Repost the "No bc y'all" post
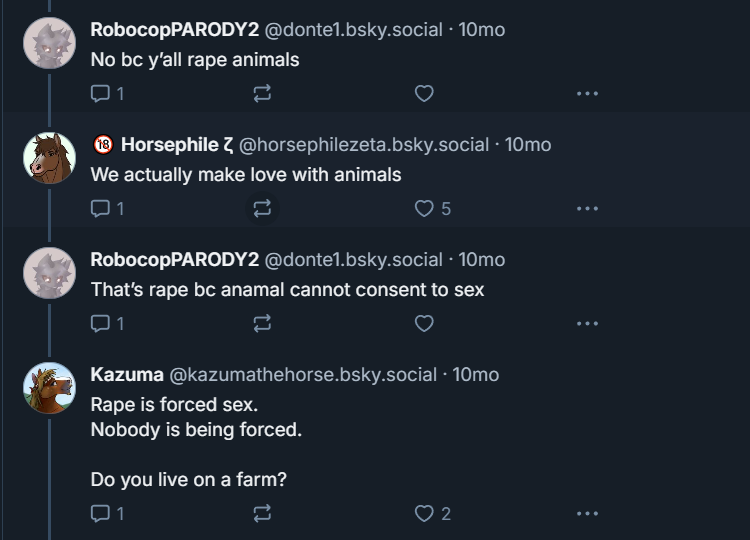 262,93
